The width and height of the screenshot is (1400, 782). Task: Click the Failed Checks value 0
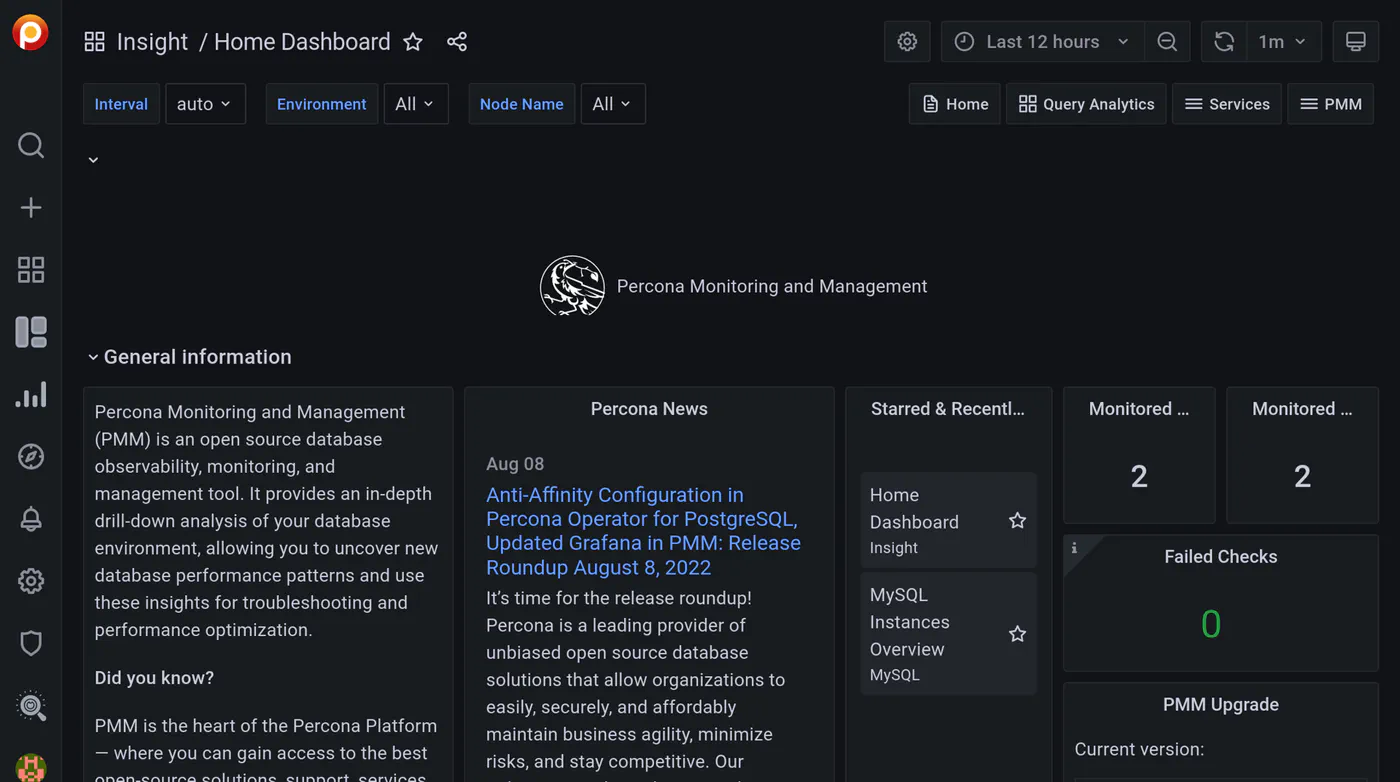coord(1211,625)
